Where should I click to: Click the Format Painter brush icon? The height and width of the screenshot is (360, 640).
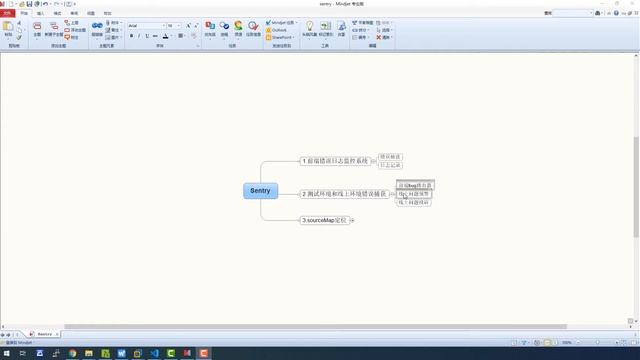(19, 38)
